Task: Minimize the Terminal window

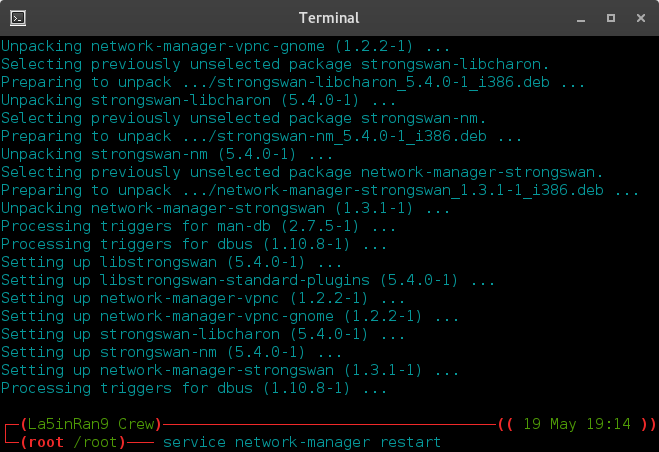Action: [581, 19]
